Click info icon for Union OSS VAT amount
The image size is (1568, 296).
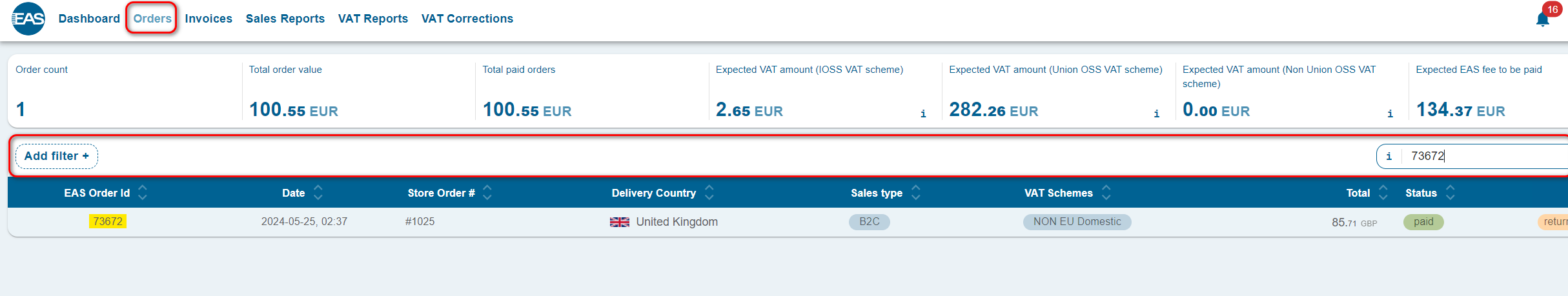1156,114
